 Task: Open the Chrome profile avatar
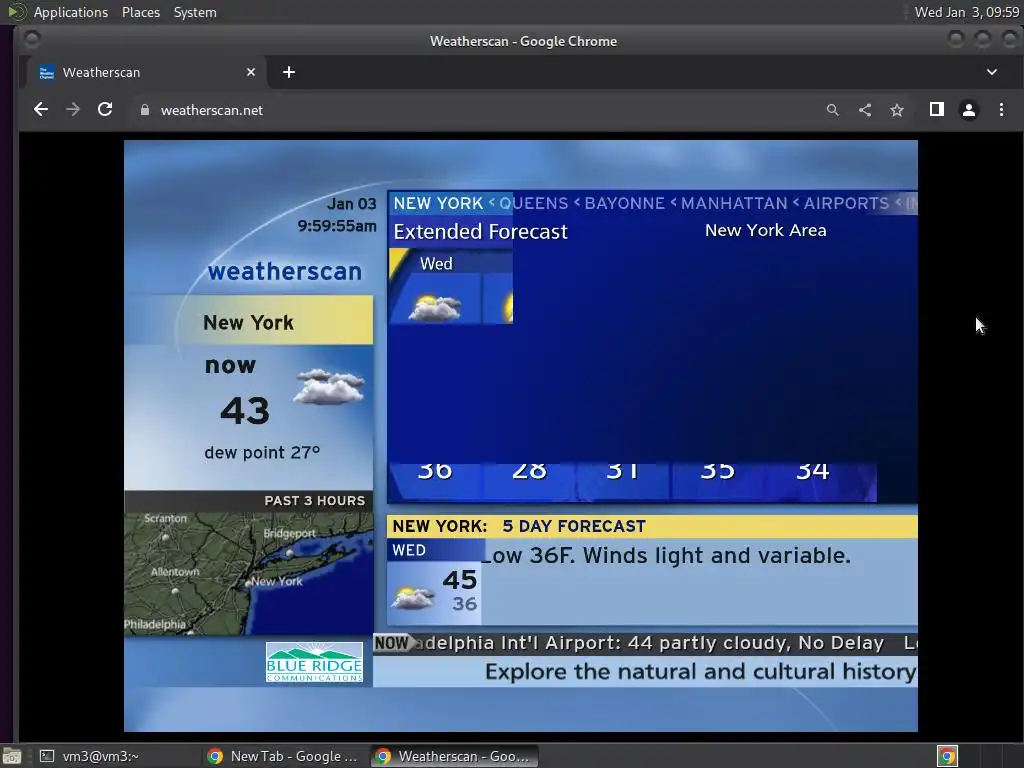click(x=969, y=110)
